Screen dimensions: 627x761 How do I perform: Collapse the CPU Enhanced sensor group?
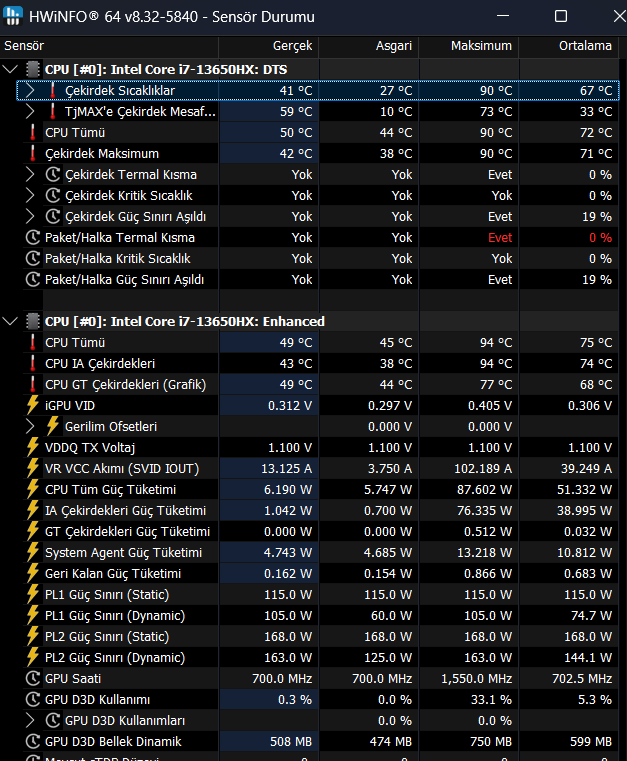10,321
